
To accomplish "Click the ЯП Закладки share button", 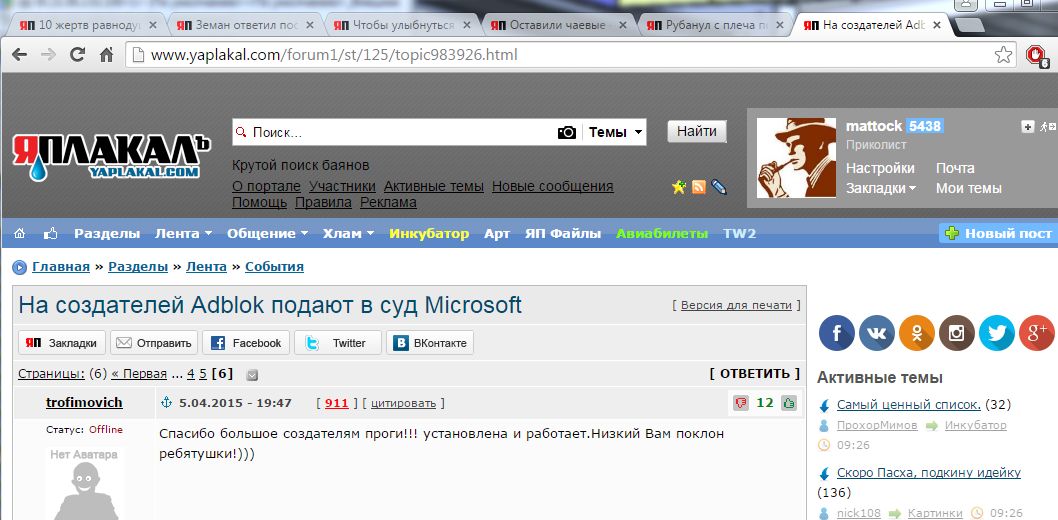I will (62, 343).
